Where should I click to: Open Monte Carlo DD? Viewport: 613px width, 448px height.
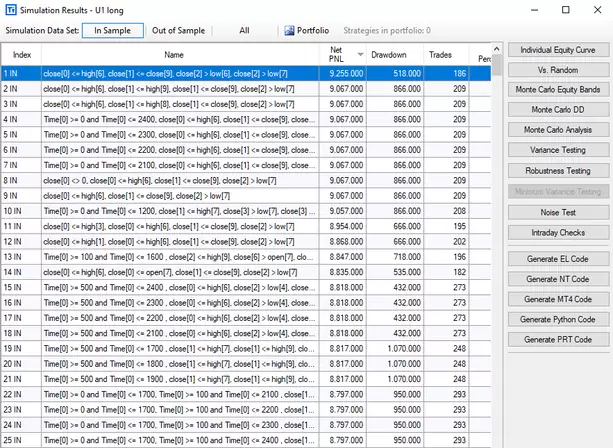point(558,110)
